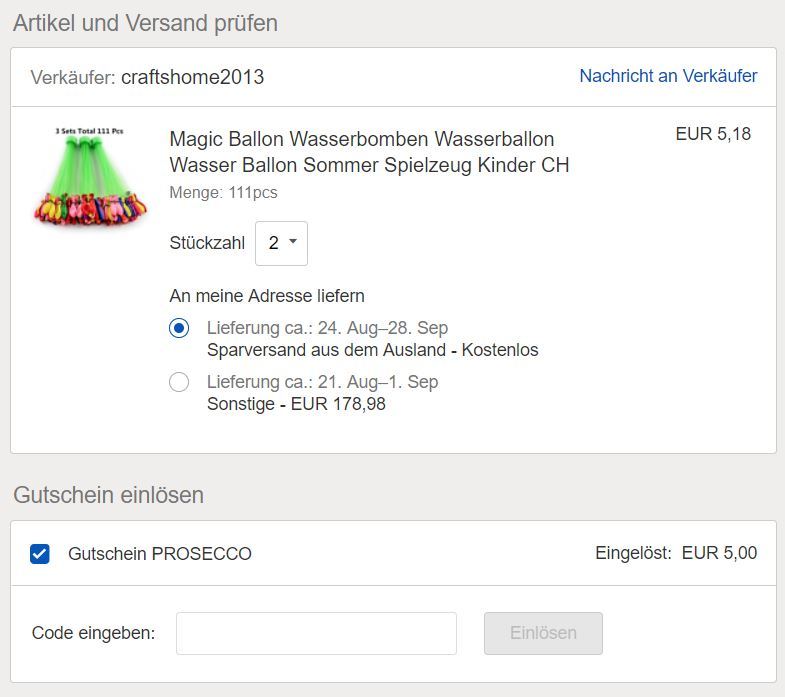The image size is (785, 697).
Task: Focus the Code eingeben input field
Action: (x=316, y=633)
